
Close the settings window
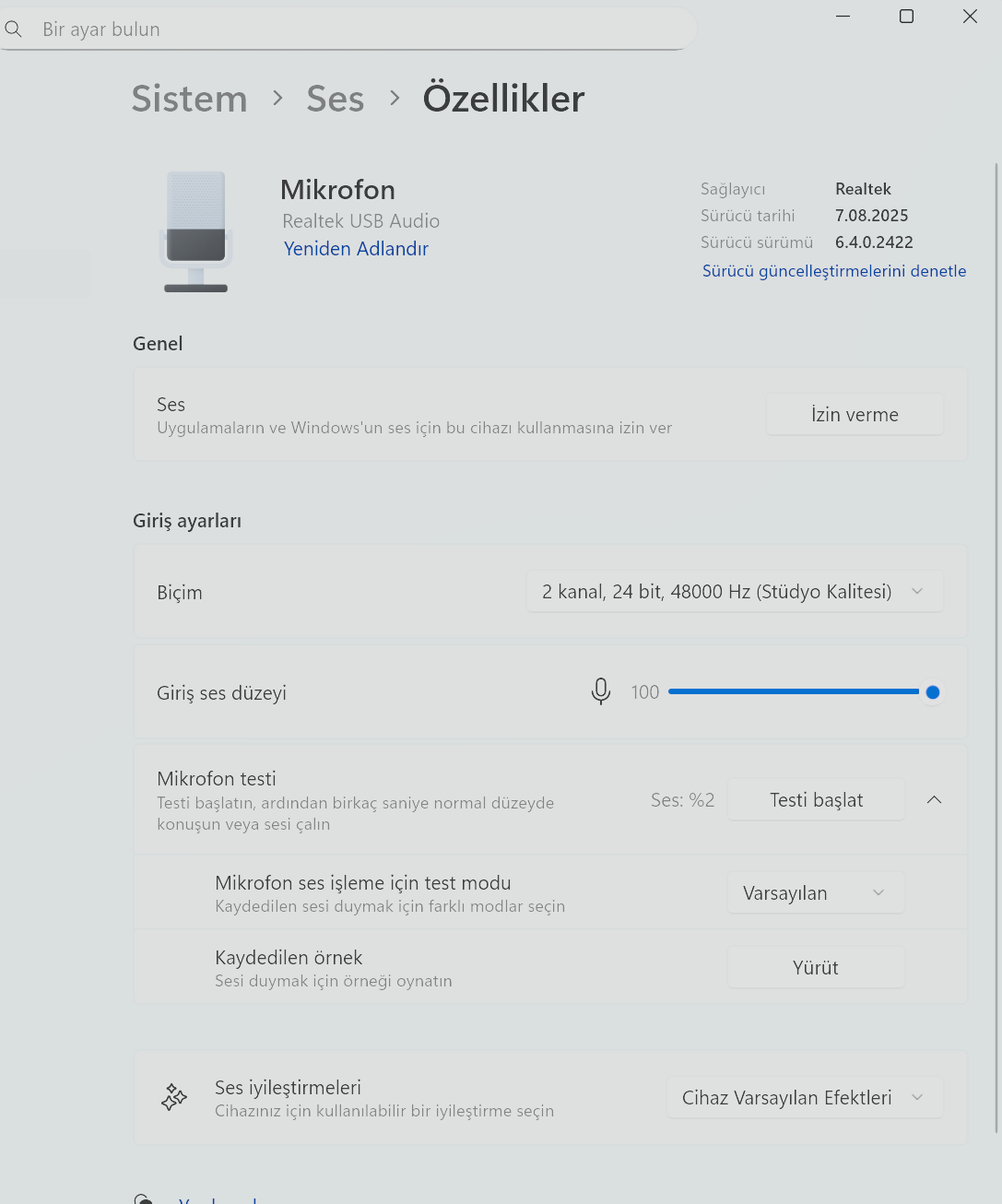click(x=970, y=17)
